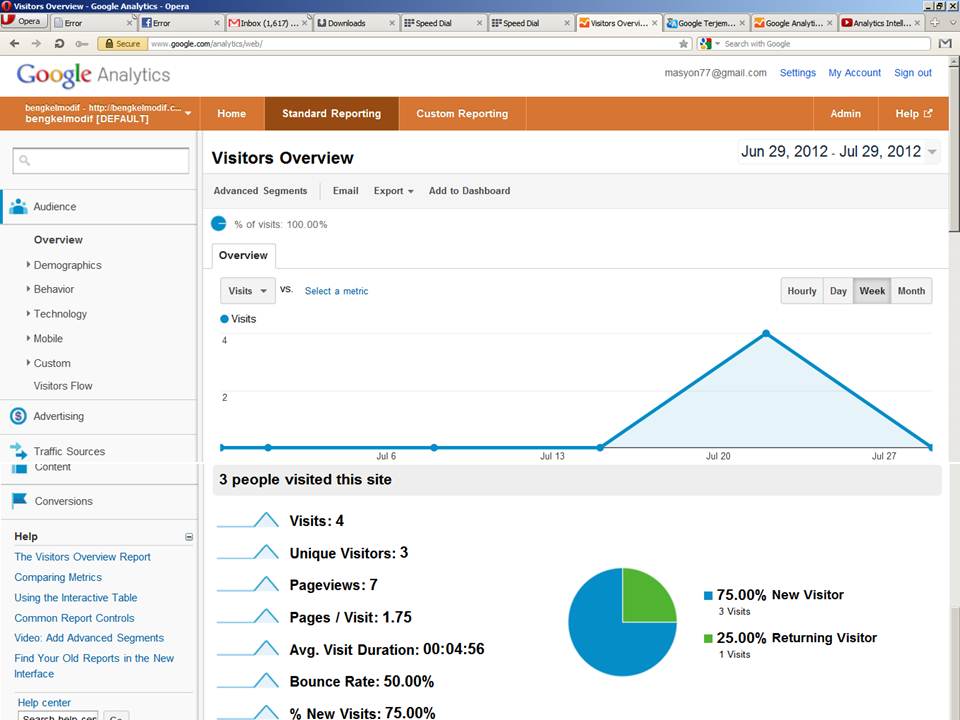Click the Conversions flag icon
The width and height of the screenshot is (960, 720).
coord(19,500)
